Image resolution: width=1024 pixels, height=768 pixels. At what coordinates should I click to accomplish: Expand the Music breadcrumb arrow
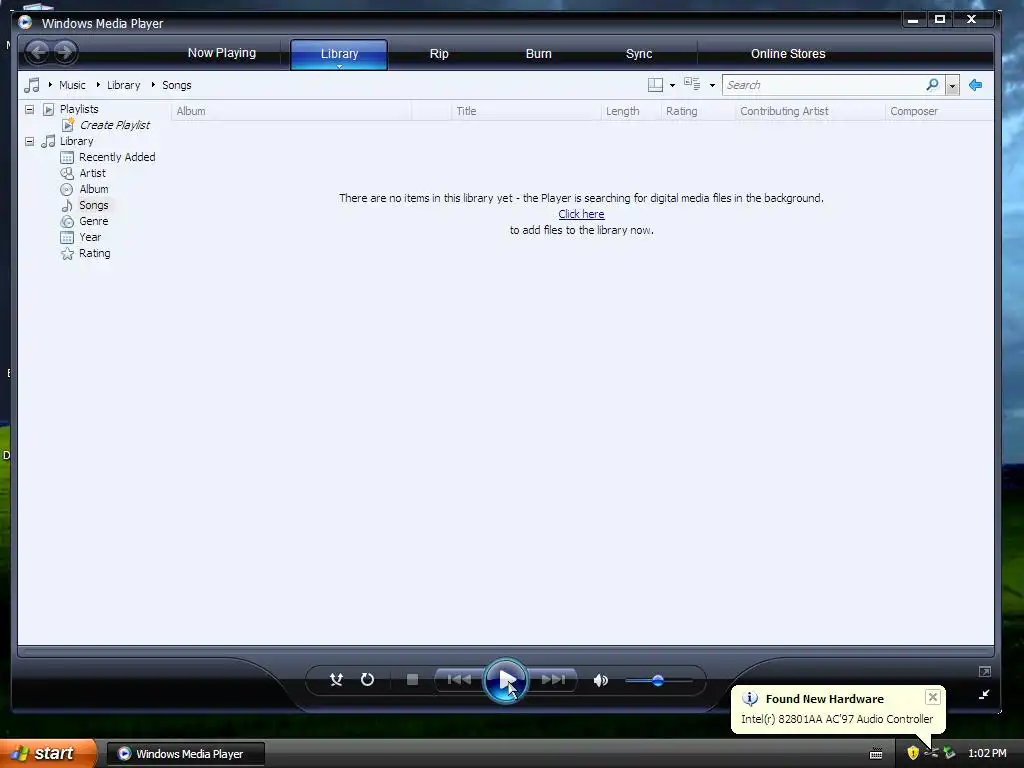tap(50, 85)
